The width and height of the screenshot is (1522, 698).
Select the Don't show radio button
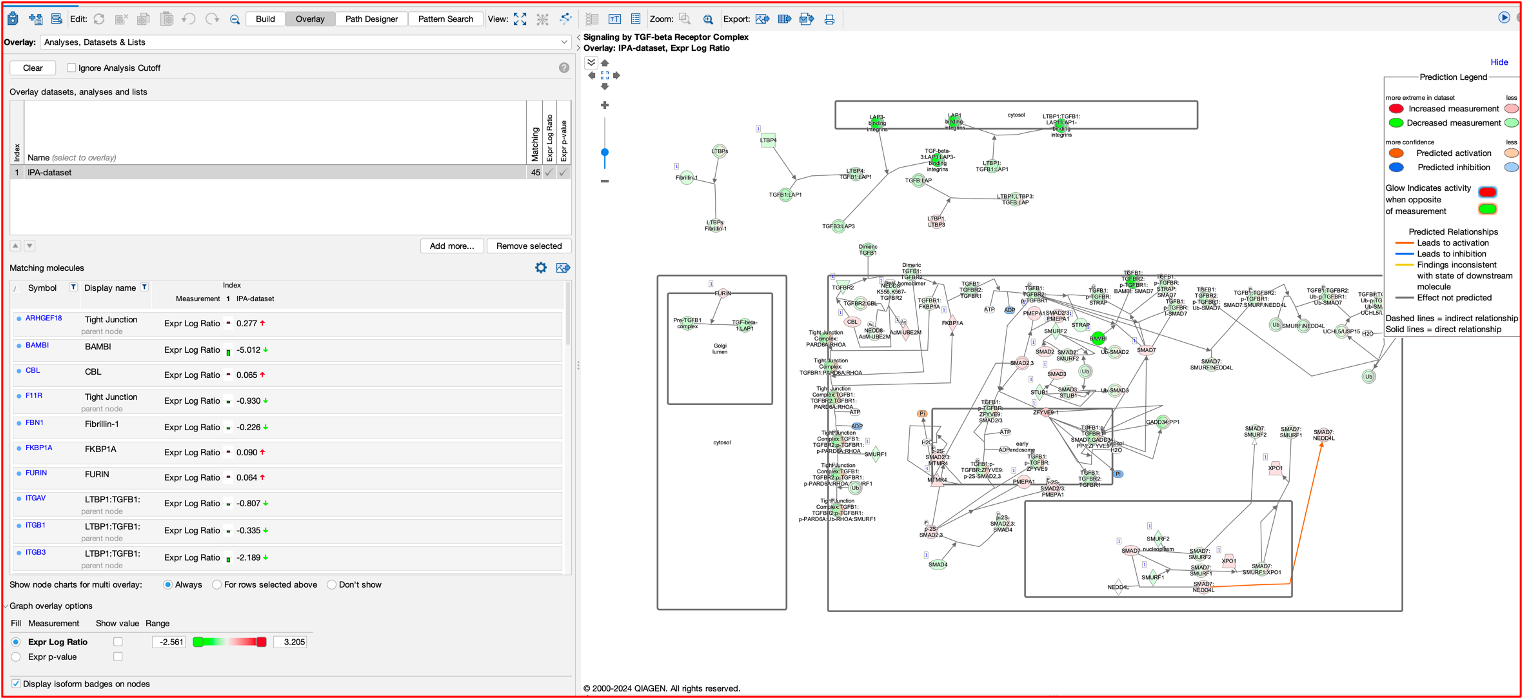tap(332, 584)
